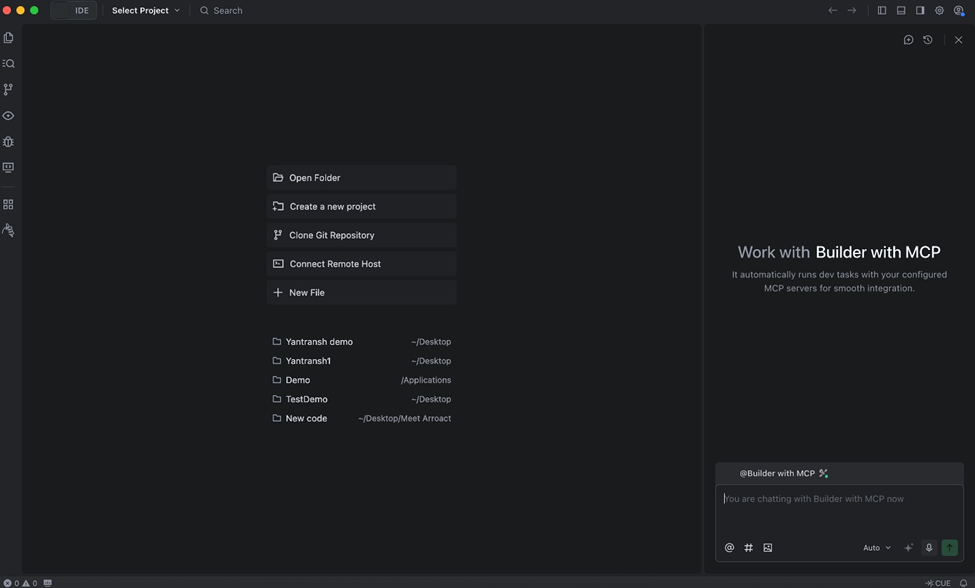Screen dimensions: 975x588
Task: Click the sparkle prompt-enhance icon
Action: click(x=908, y=548)
